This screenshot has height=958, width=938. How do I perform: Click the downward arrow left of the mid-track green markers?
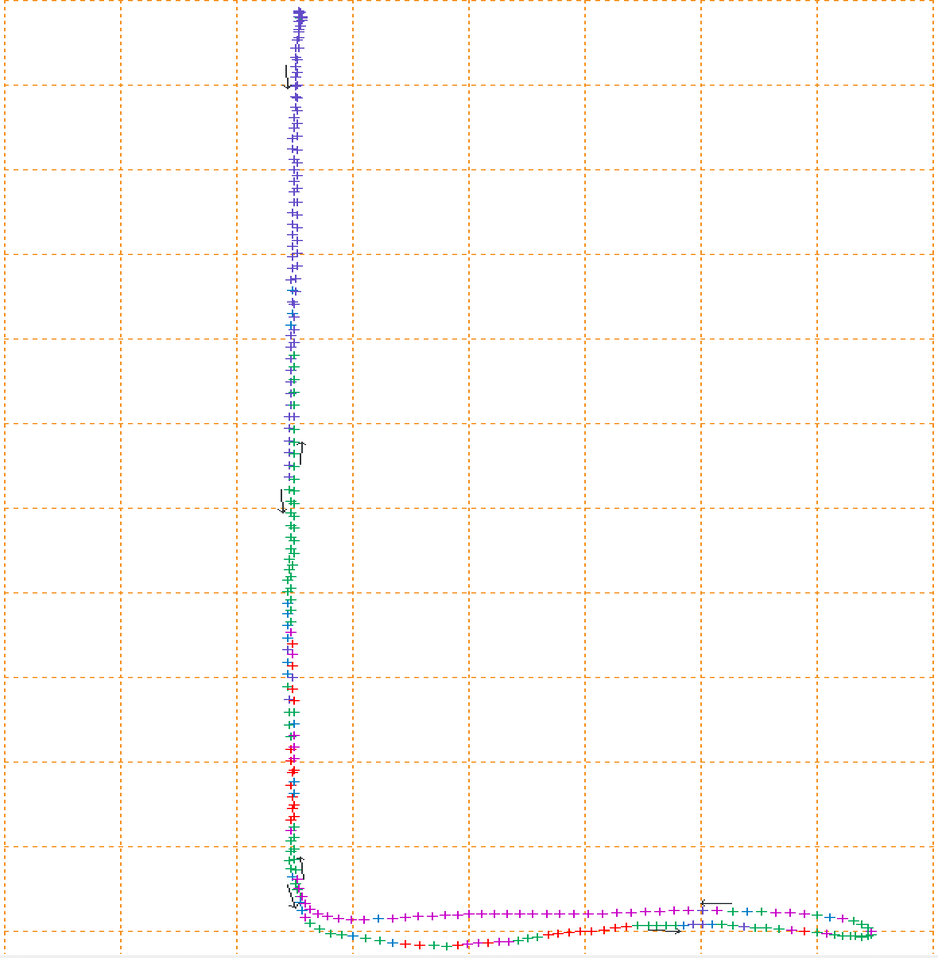[282, 501]
